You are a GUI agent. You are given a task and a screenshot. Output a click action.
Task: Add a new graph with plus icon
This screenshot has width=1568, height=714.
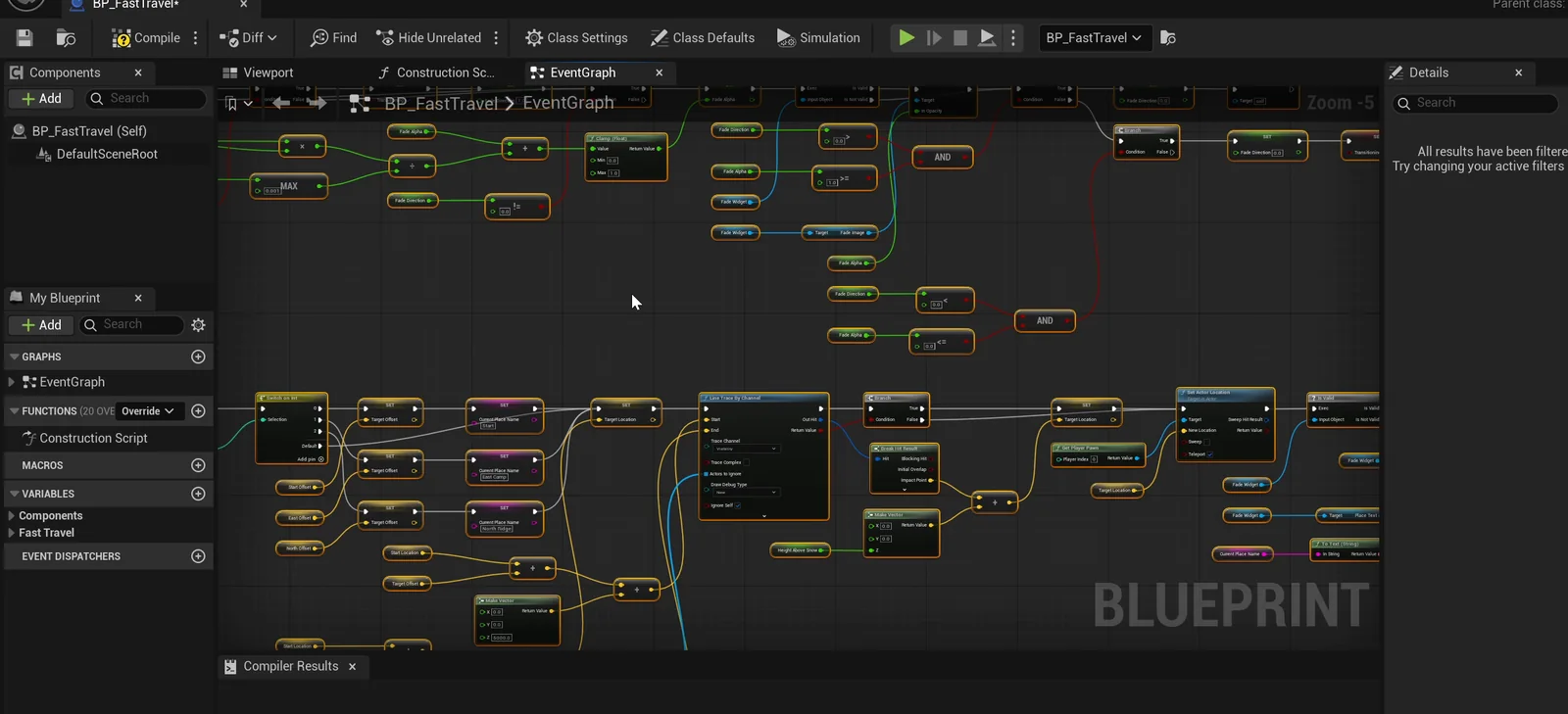pyautogui.click(x=198, y=357)
